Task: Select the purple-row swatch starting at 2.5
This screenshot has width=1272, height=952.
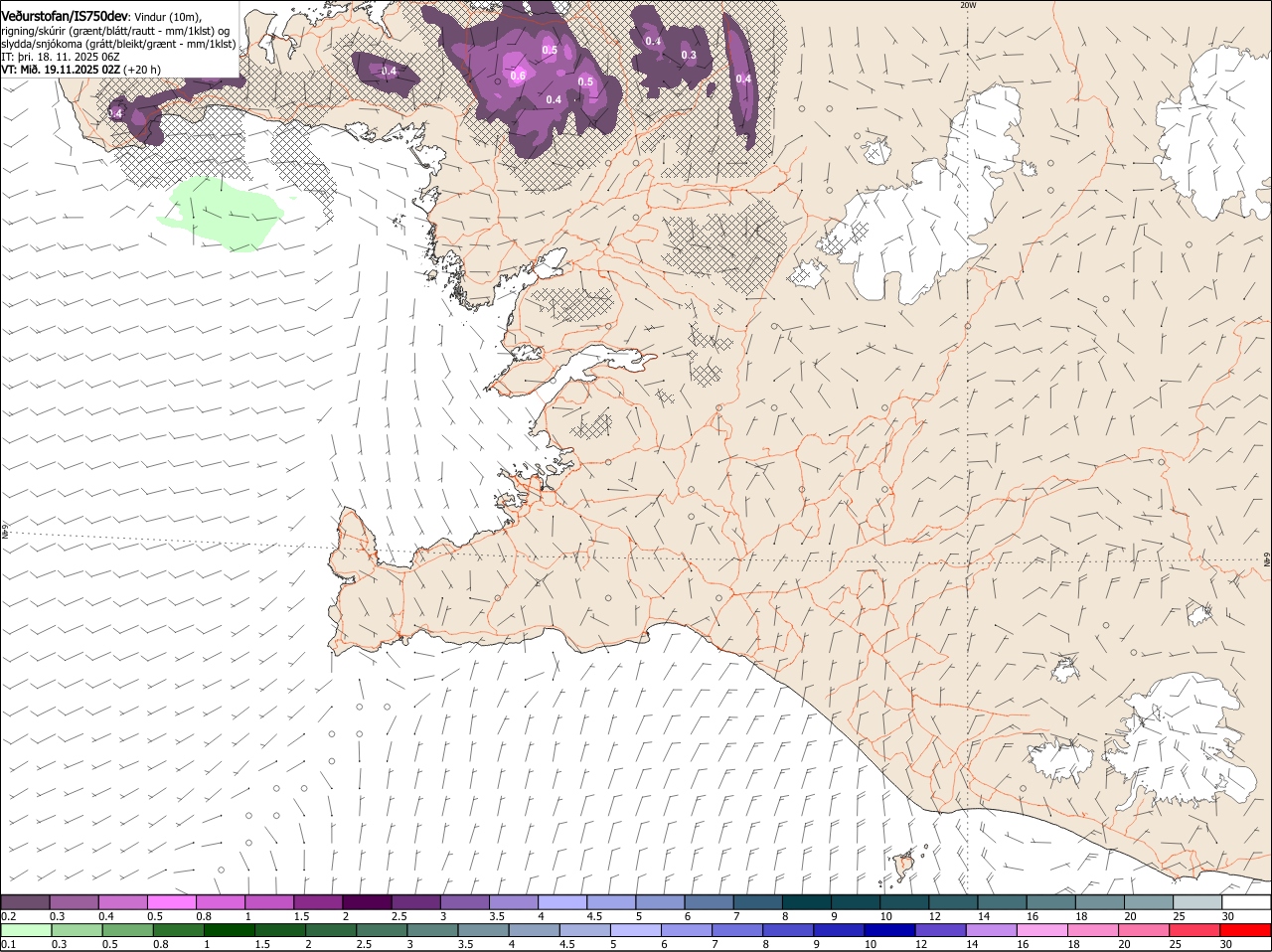Action: click(415, 902)
